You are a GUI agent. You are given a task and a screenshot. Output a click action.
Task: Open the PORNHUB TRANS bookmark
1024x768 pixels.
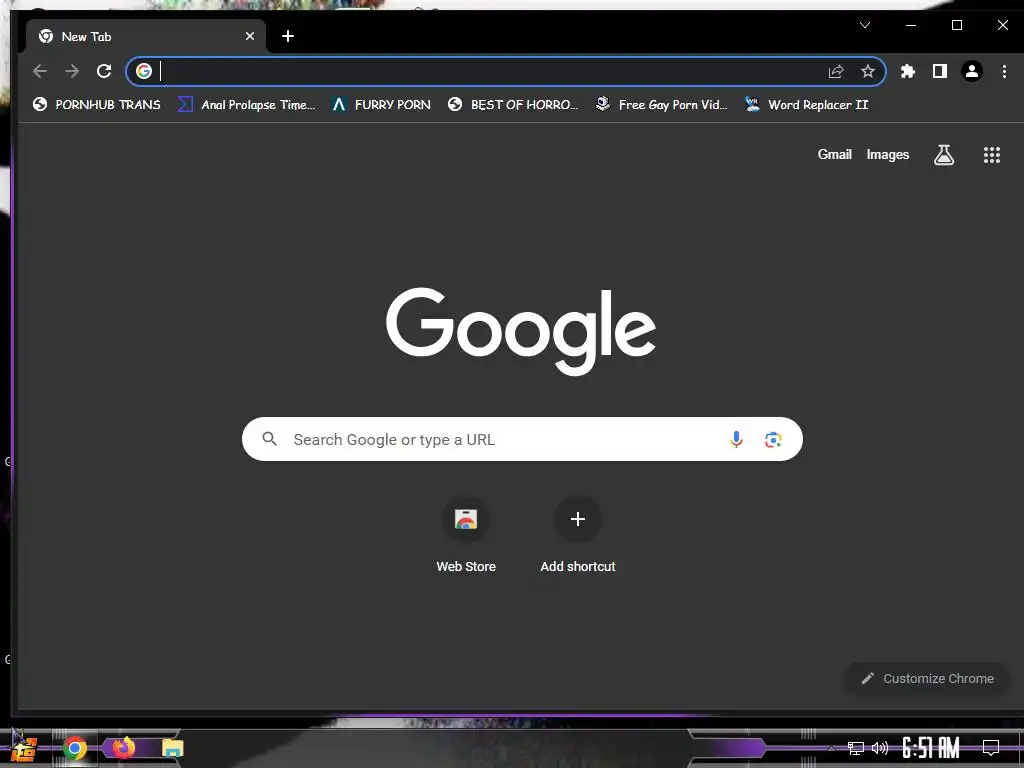[x=97, y=104]
